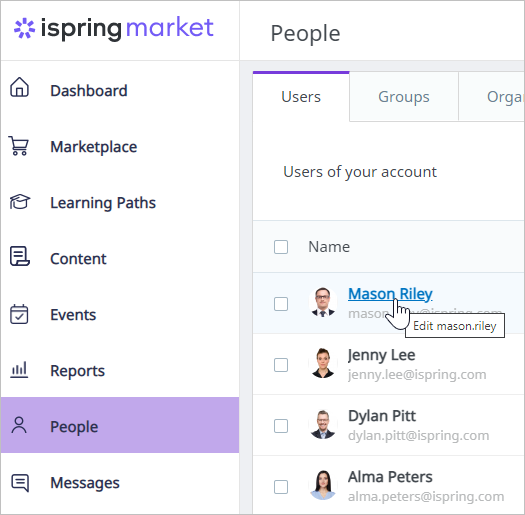Click Alma Peters' profile photo
The image size is (525, 515).
(323, 486)
